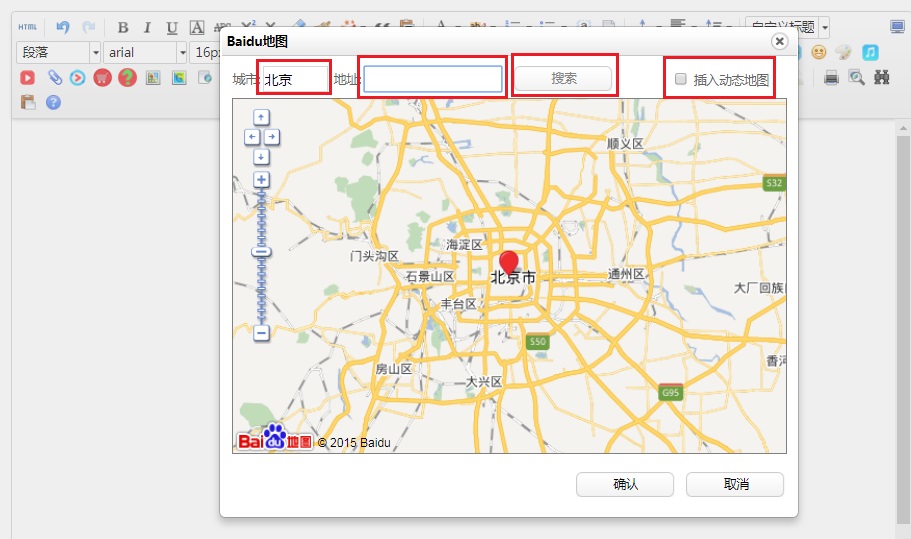Viewport: 911px width, 539px height.
Task: Click the Google map insert icon
Action: (179, 77)
